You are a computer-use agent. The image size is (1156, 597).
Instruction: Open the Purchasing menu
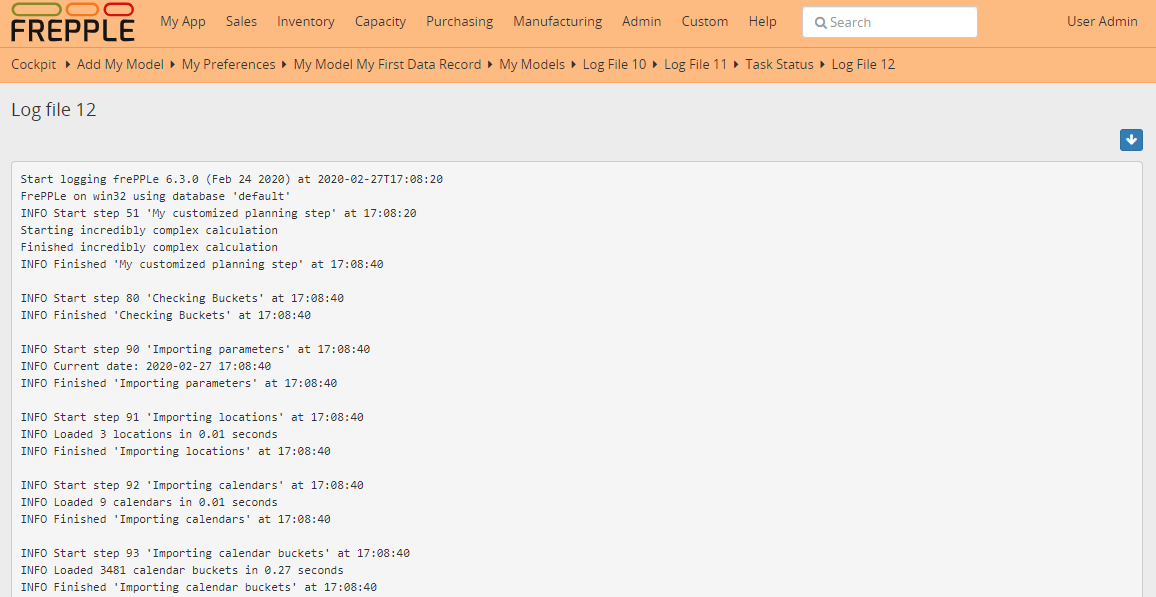click(459, 21)
